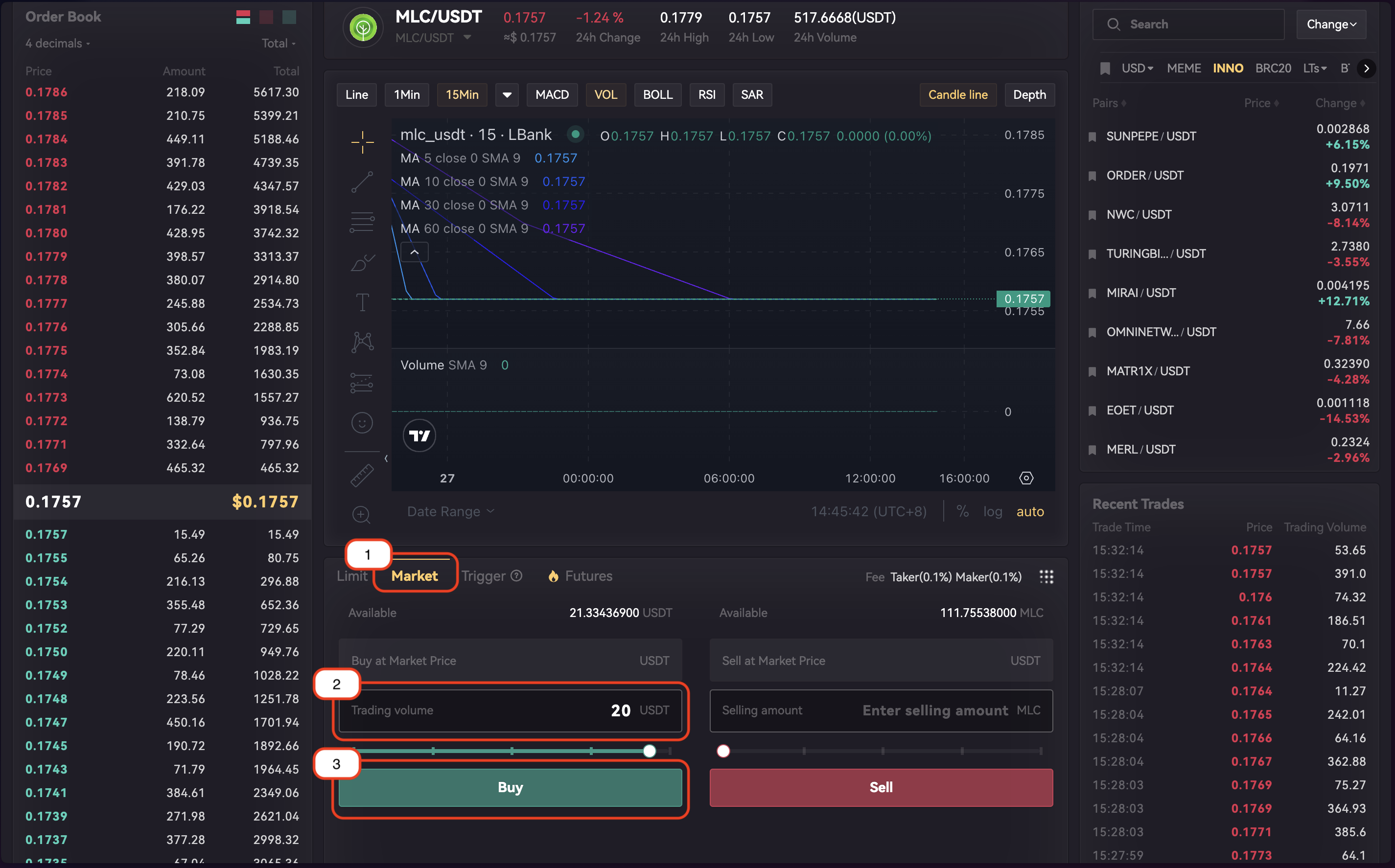Screen dimensions: 1395x868
Task: Click the green Buy button
Action: 510,788
